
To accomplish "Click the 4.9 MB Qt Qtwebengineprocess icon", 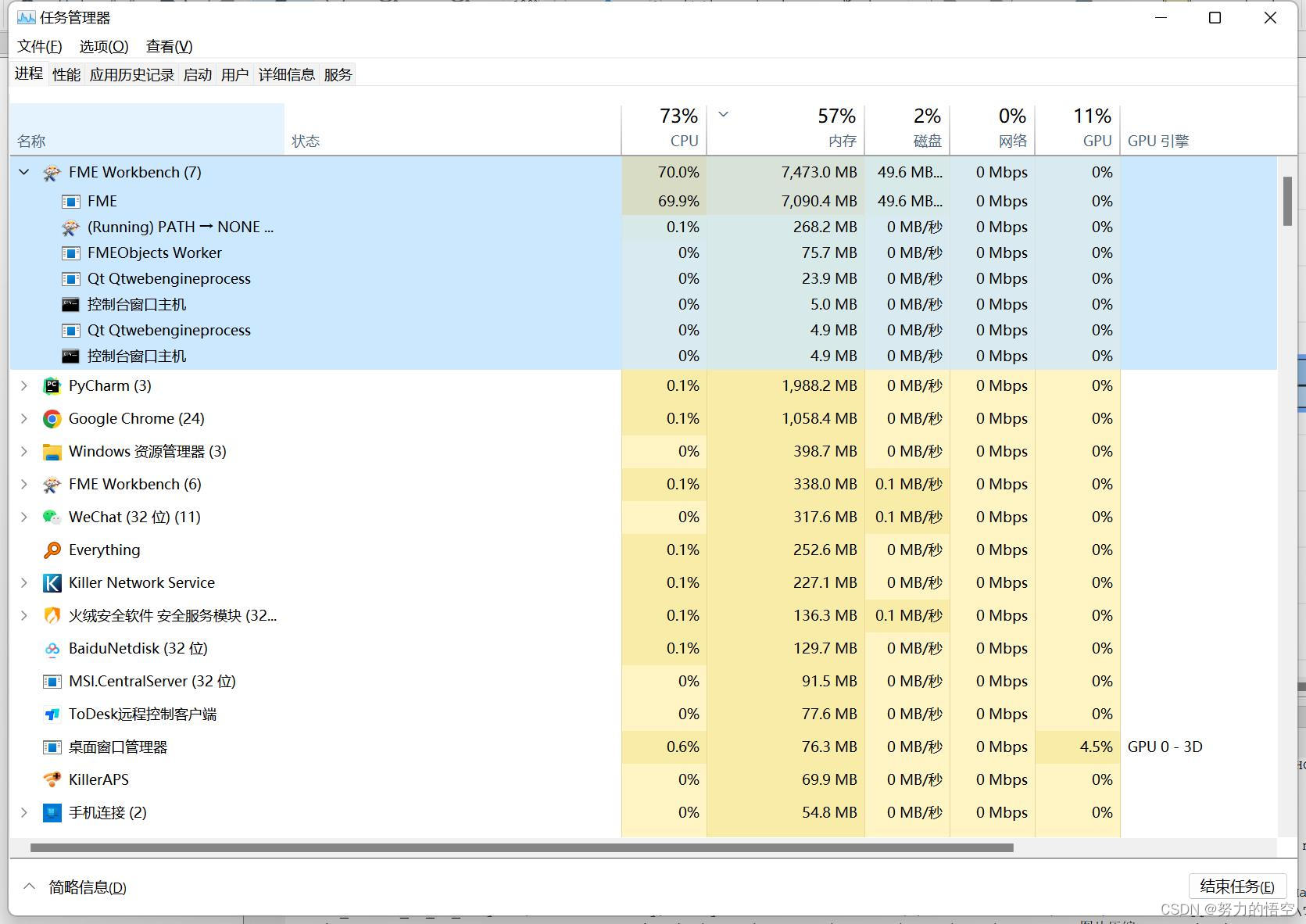I will [70, 331].
